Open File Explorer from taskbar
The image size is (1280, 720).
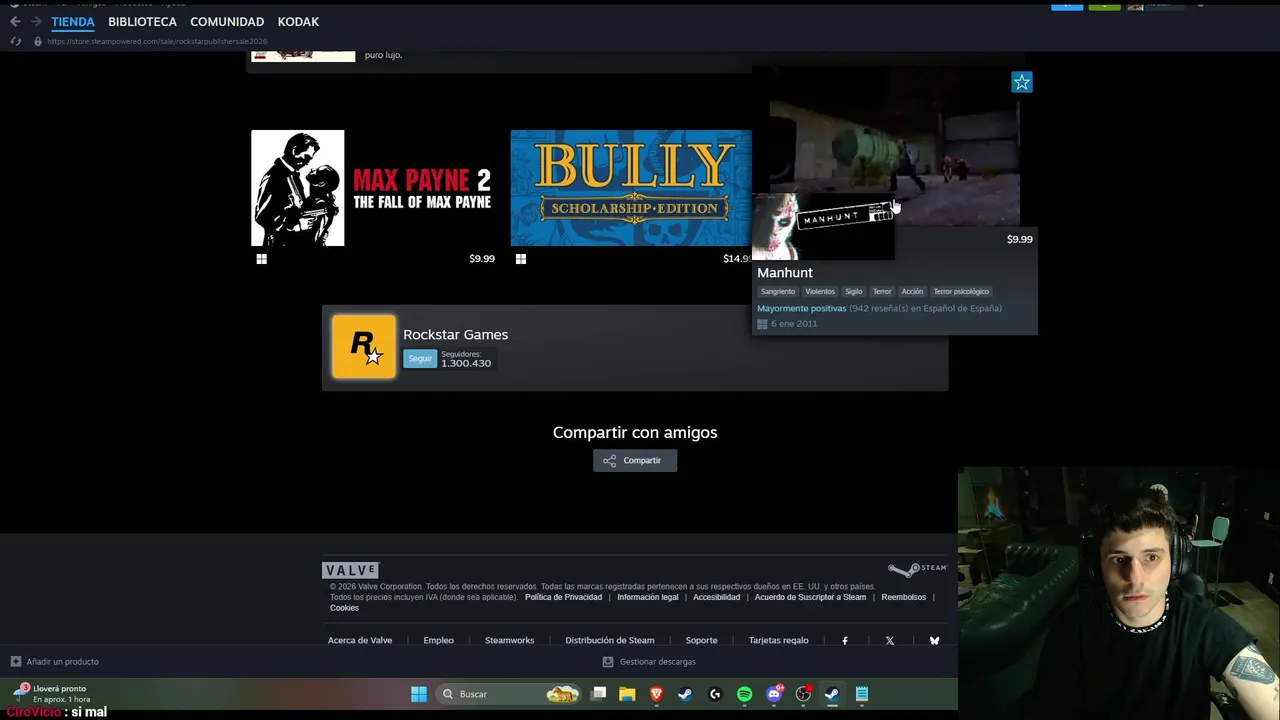[x=627, y=694]
